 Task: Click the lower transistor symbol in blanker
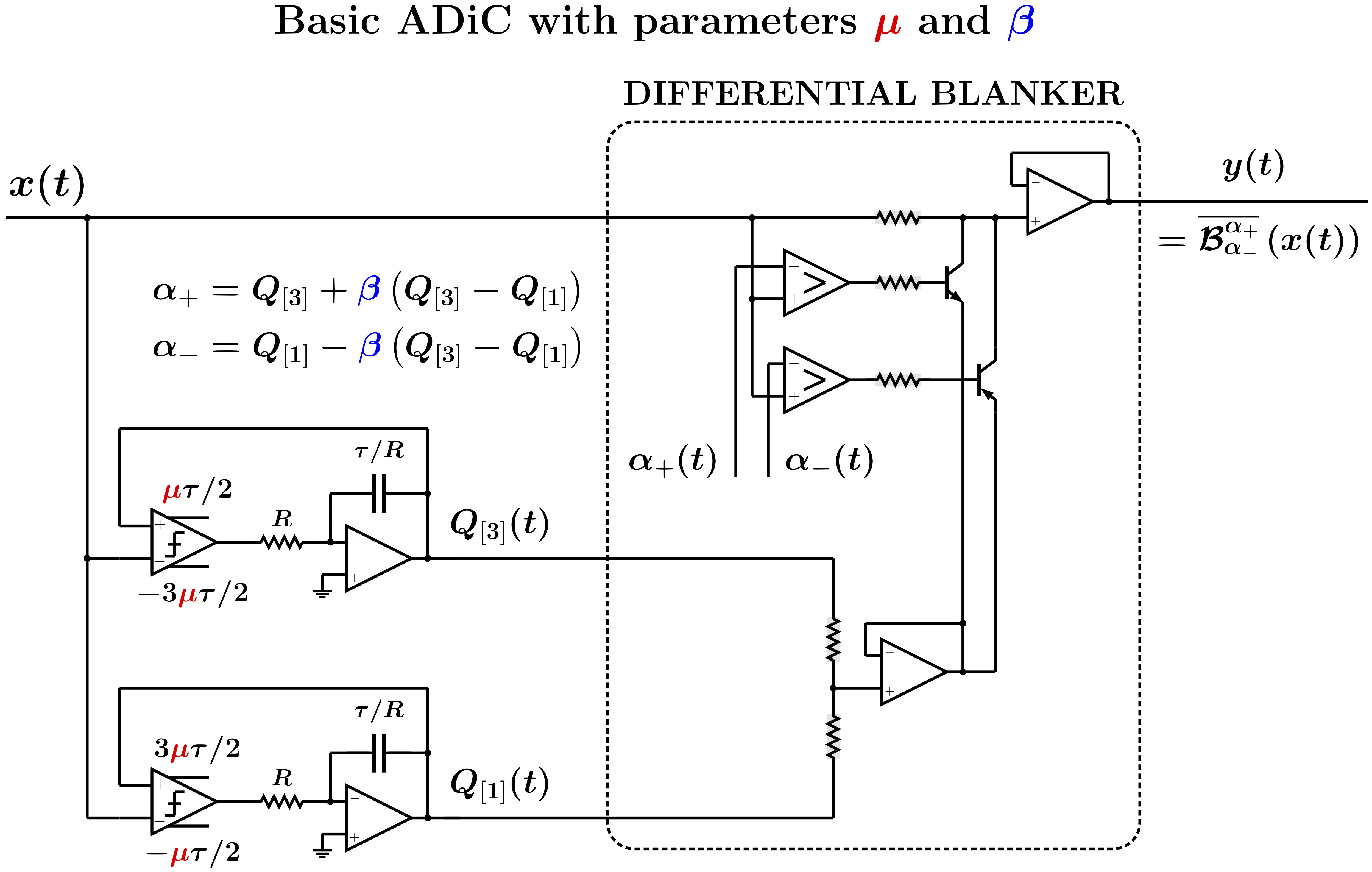tap(985, 380)
